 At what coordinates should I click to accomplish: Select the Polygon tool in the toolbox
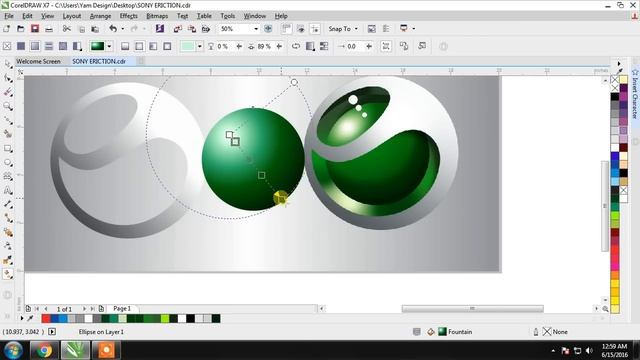[8, 176]
